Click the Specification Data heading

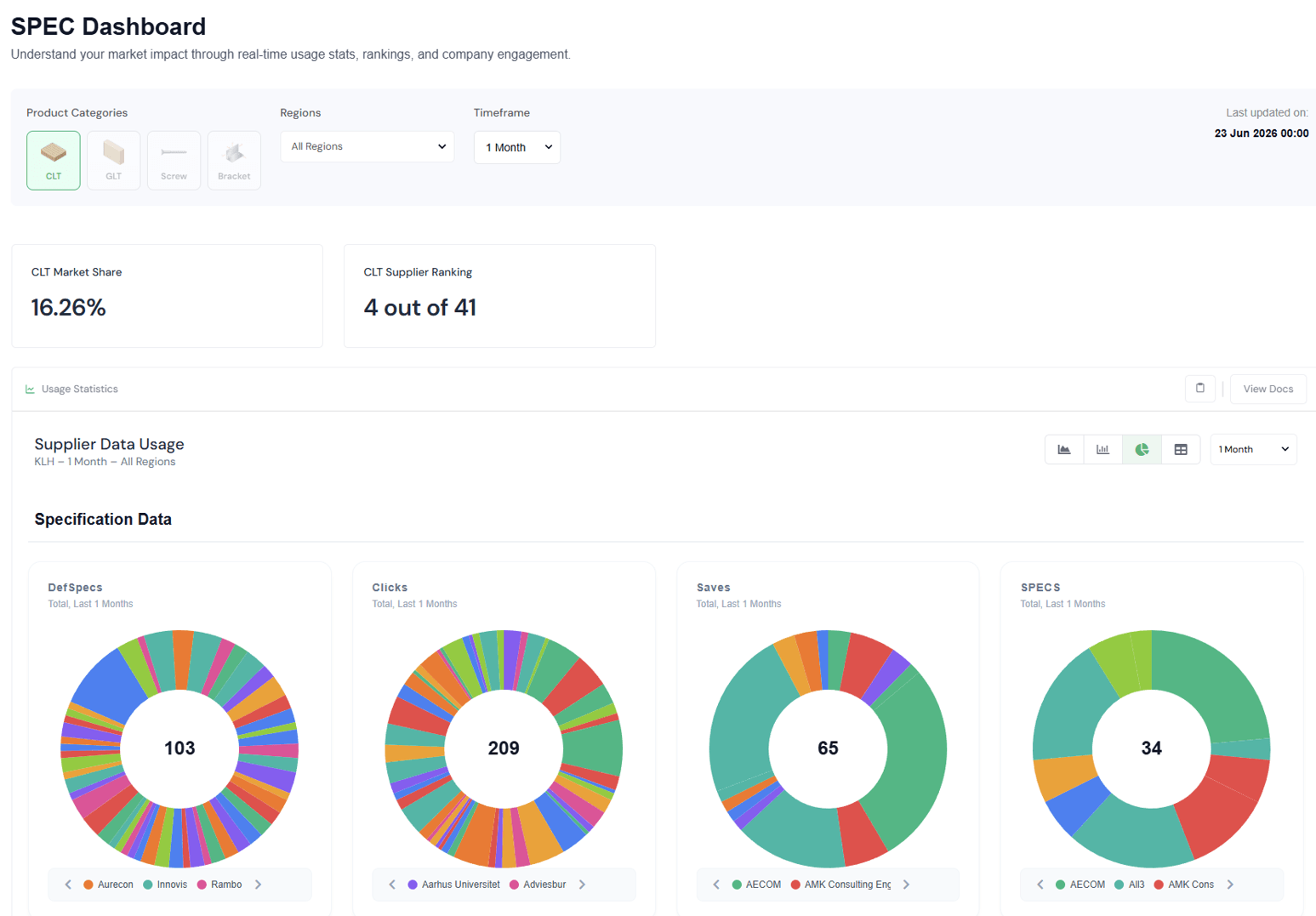[103, 519]
